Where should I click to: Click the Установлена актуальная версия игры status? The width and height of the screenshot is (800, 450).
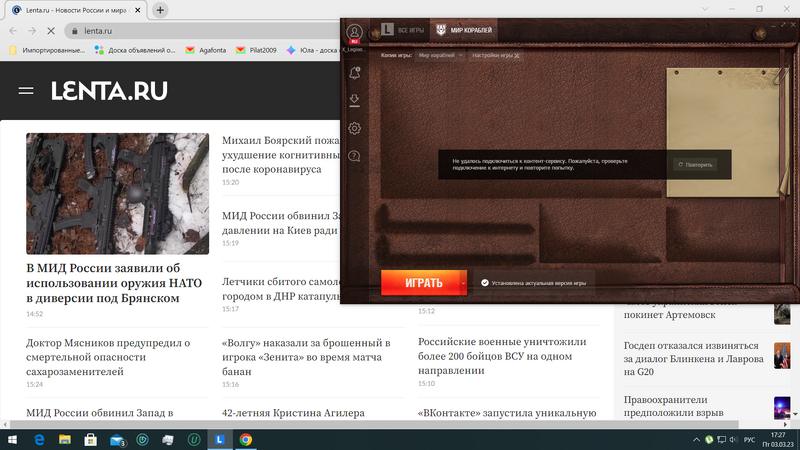pos(533,283)
